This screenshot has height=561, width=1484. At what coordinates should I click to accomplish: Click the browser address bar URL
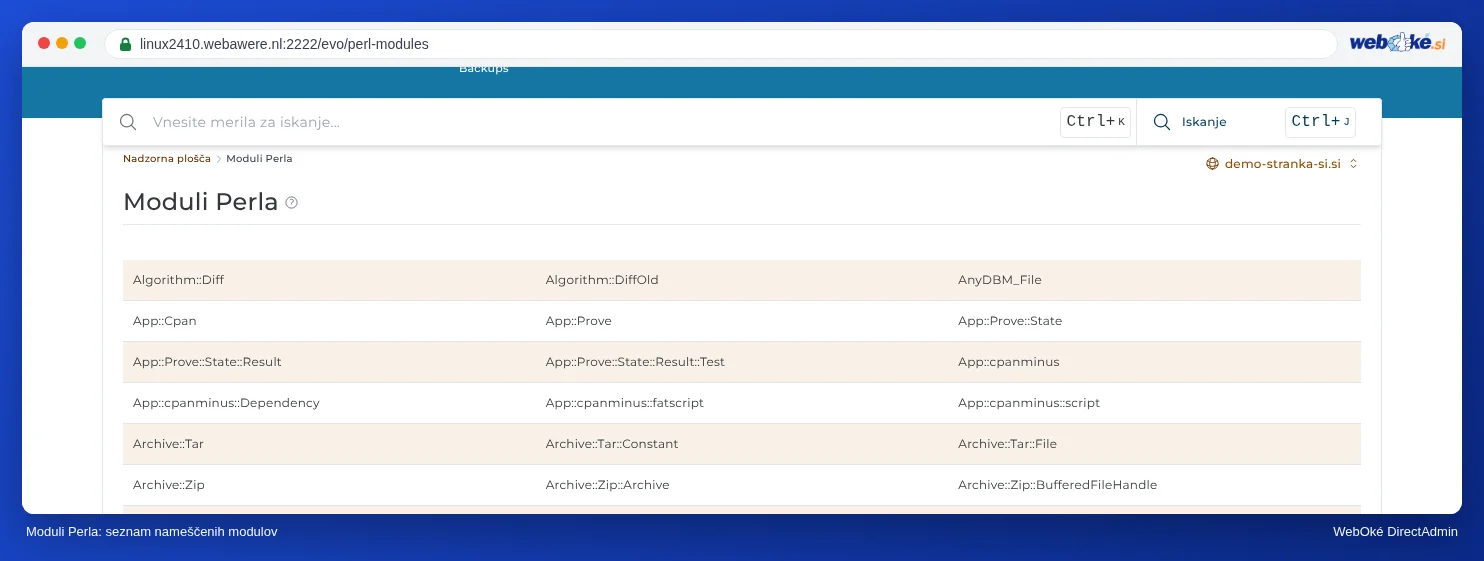tap(284, 44)
